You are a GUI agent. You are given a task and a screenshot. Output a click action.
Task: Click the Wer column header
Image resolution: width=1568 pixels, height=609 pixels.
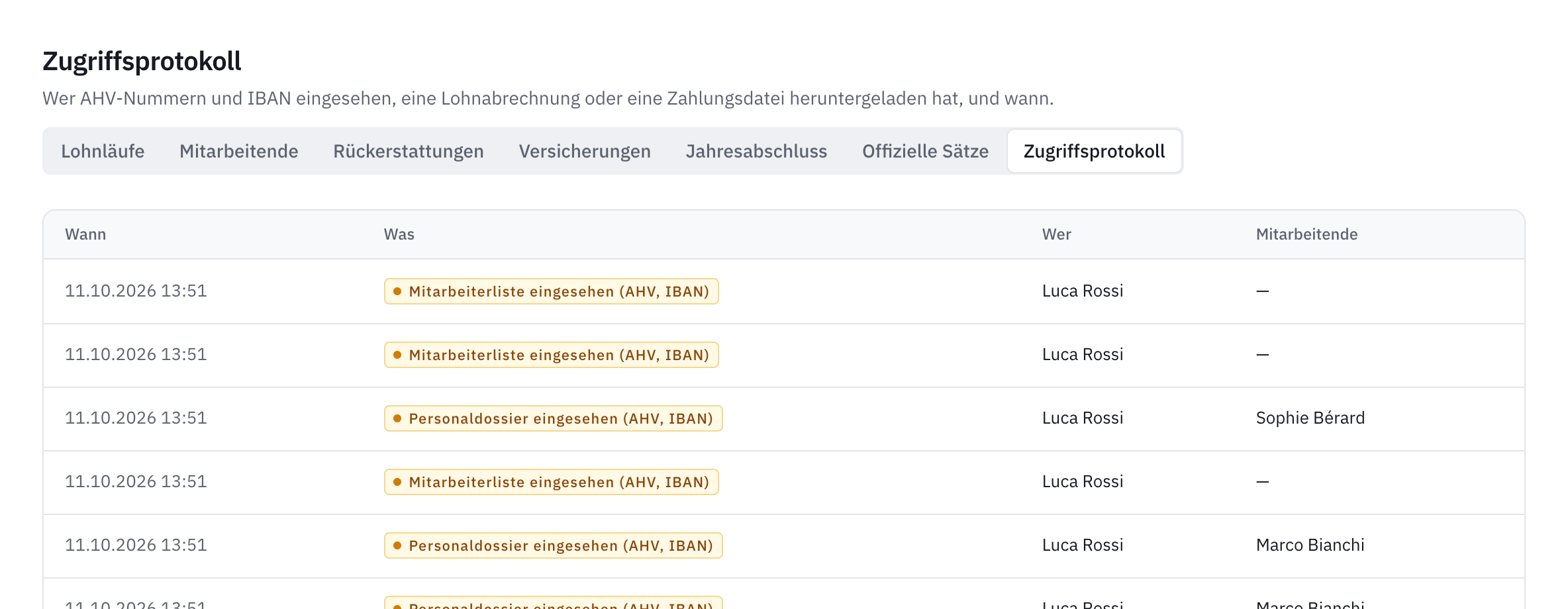(1057, 234)
